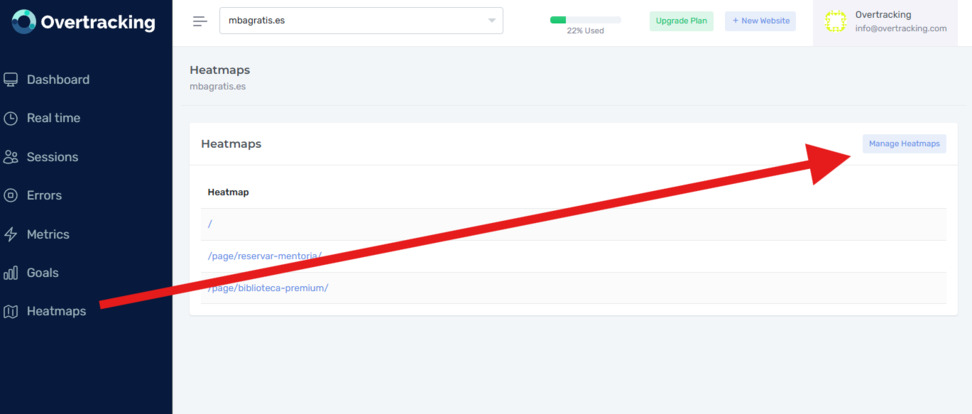Go to the Errors section
This screenshot has width=972, height=414.
44,195
